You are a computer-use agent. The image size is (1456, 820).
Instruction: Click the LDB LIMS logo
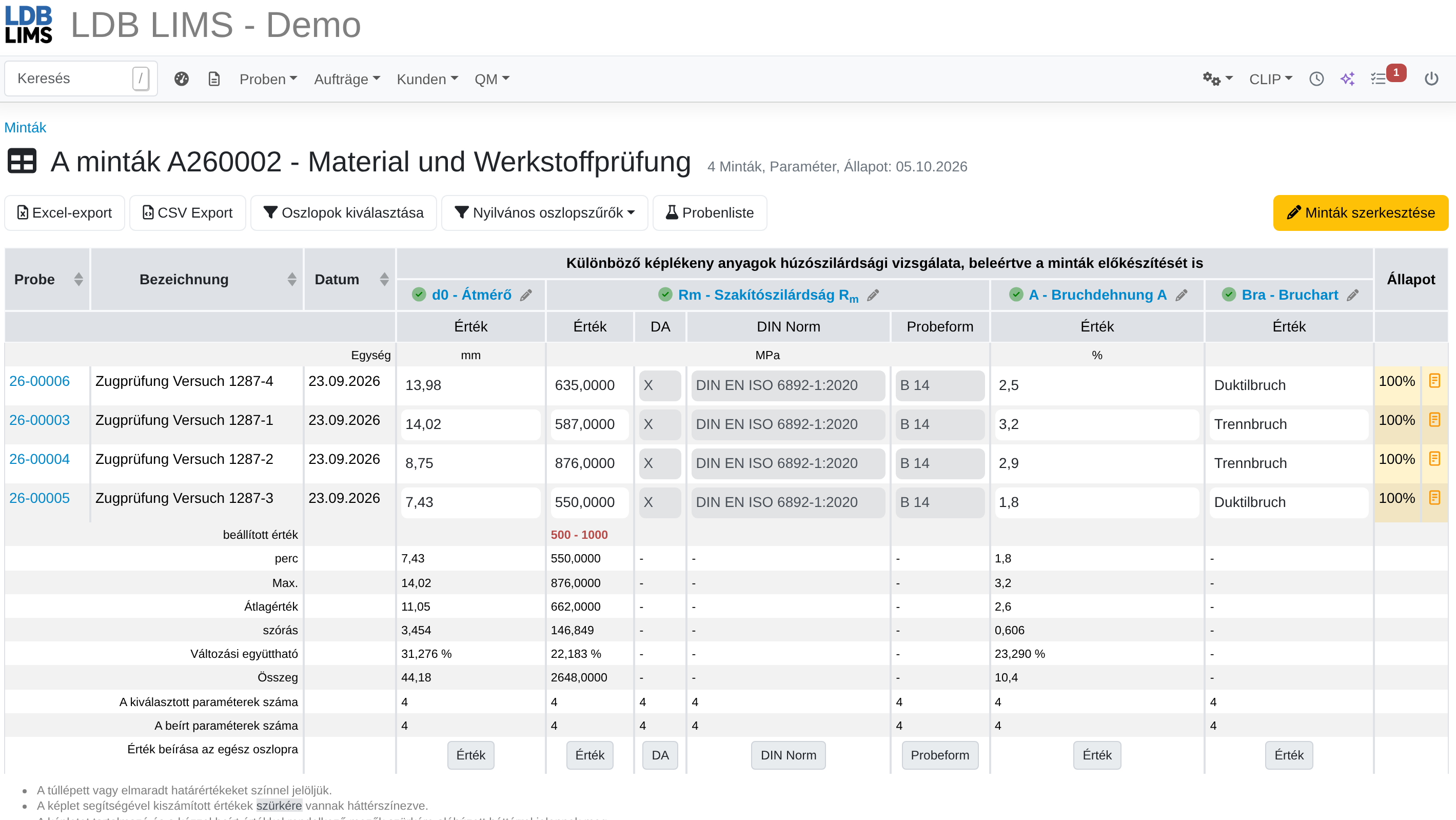(28, 25)
